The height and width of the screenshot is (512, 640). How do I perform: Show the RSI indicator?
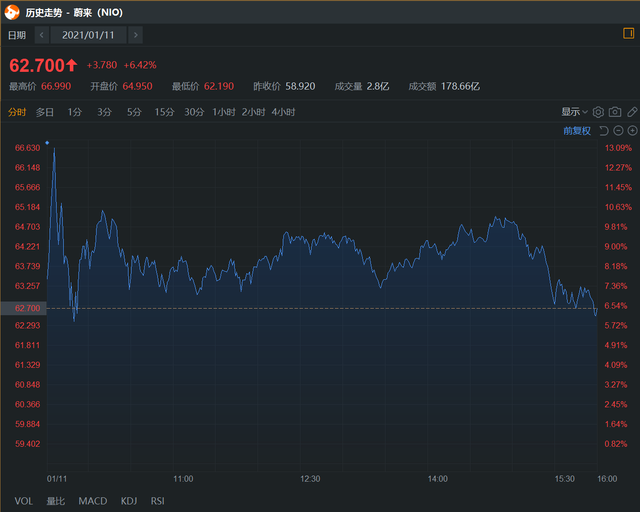158,500
